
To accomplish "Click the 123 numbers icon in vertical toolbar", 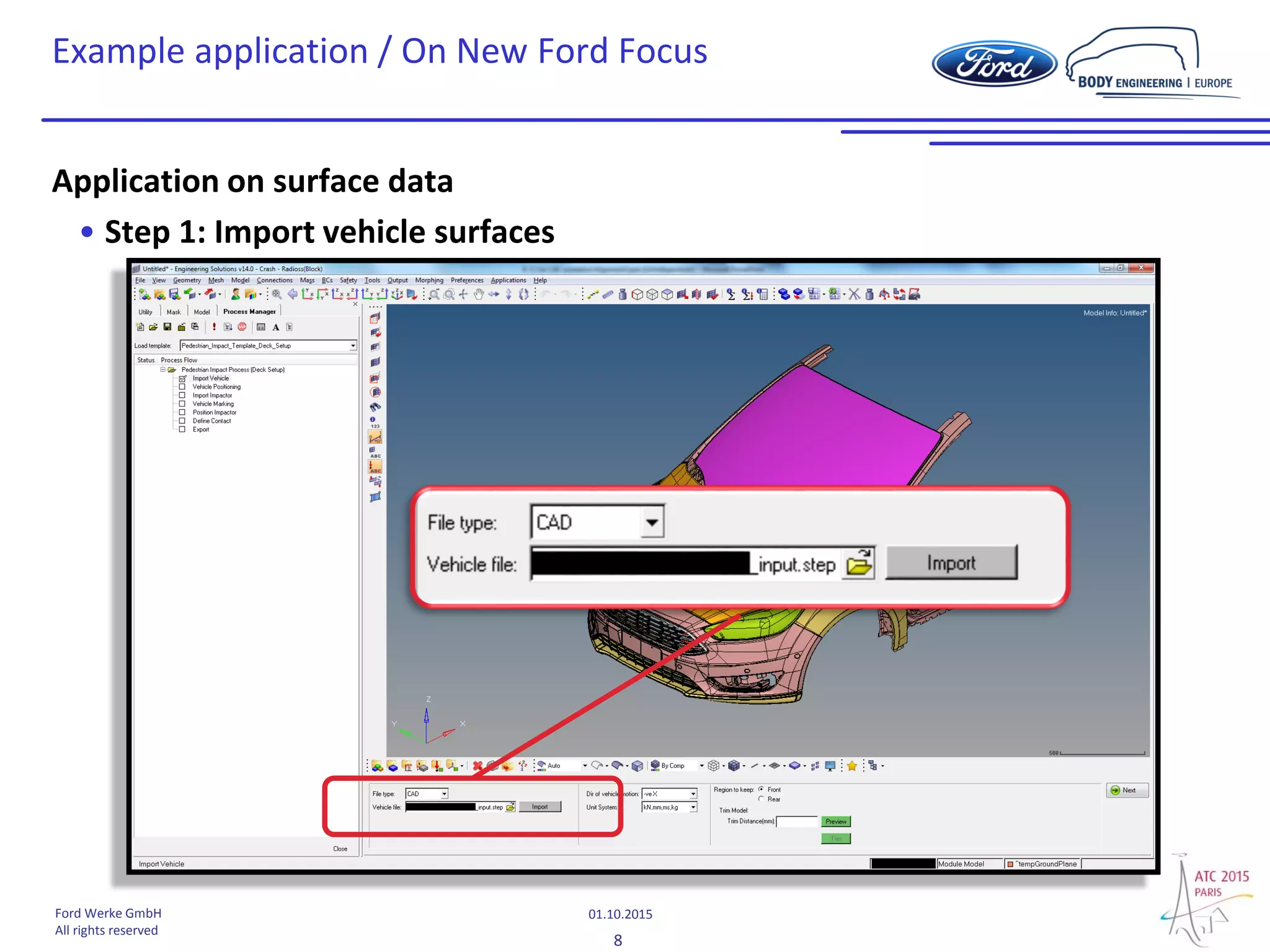I will 375,426.
